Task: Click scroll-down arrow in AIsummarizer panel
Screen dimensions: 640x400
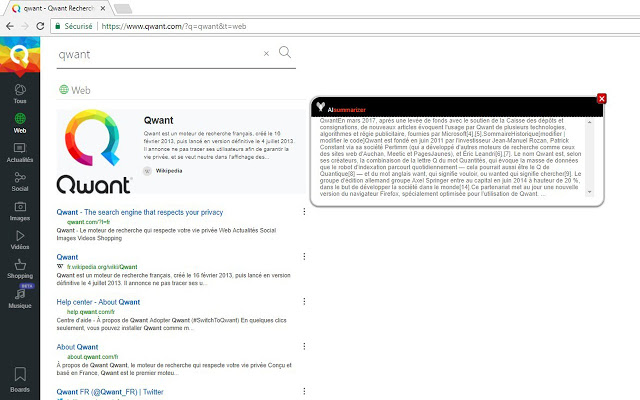Action: [x=589, y=192]
